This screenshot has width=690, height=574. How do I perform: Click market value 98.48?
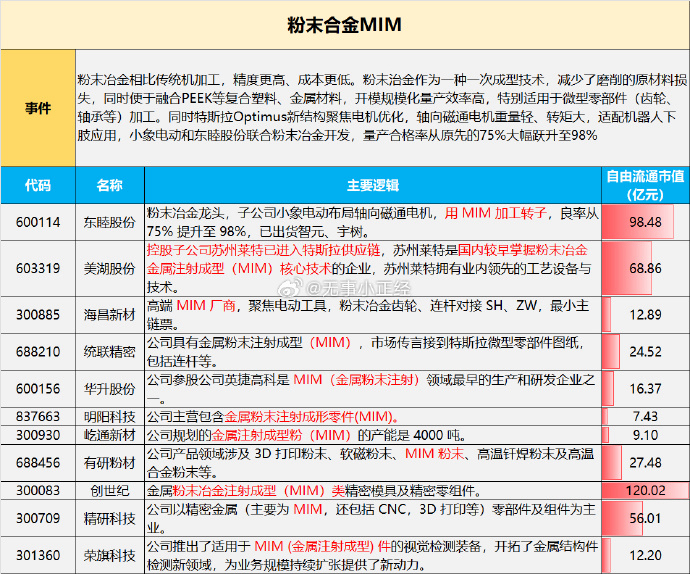tap(645, 222)
